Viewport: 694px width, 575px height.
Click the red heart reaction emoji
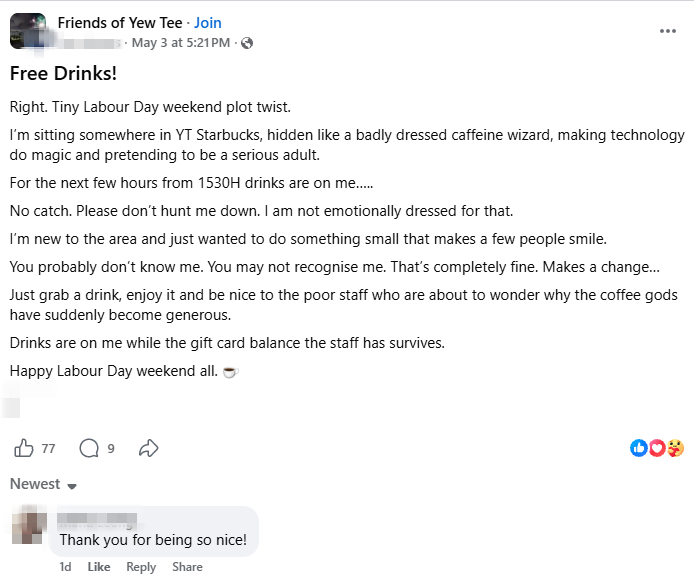pyautogui.click(x=657, y=448)
